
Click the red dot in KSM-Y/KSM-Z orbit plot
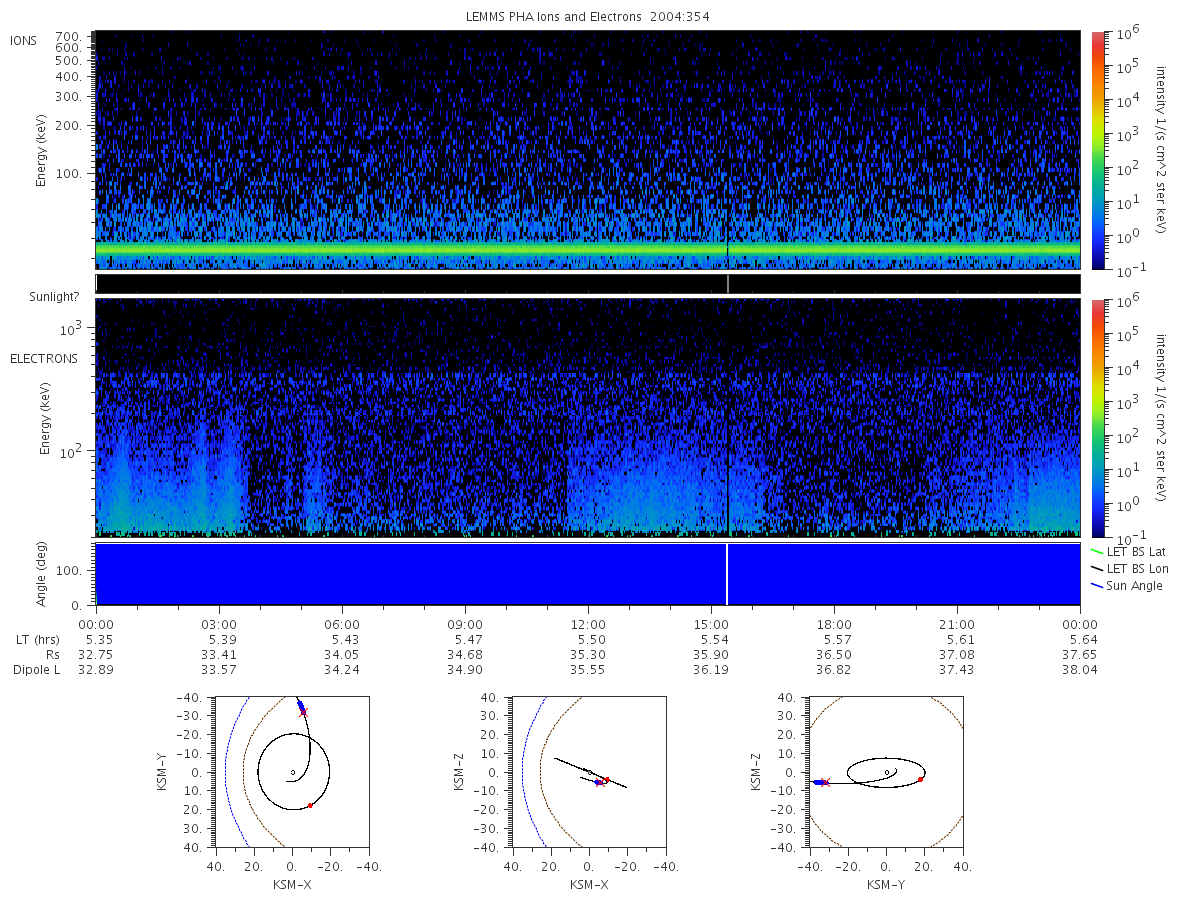[x=920, y=779]
